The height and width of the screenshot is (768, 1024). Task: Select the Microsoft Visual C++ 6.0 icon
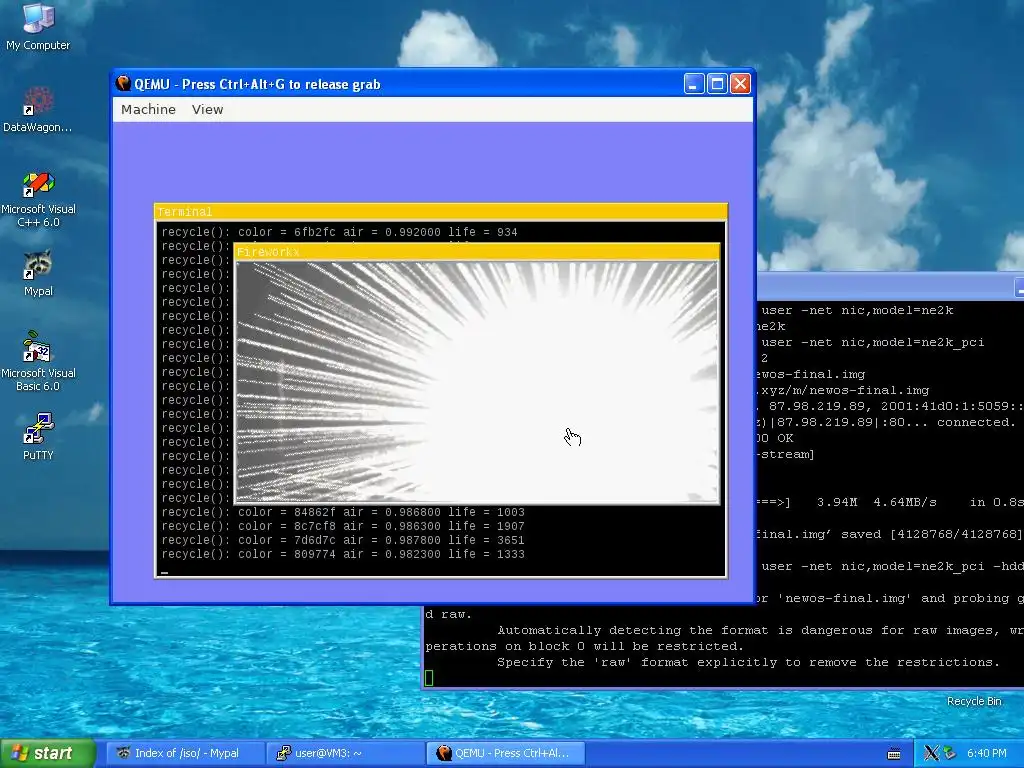coord(38,199)
